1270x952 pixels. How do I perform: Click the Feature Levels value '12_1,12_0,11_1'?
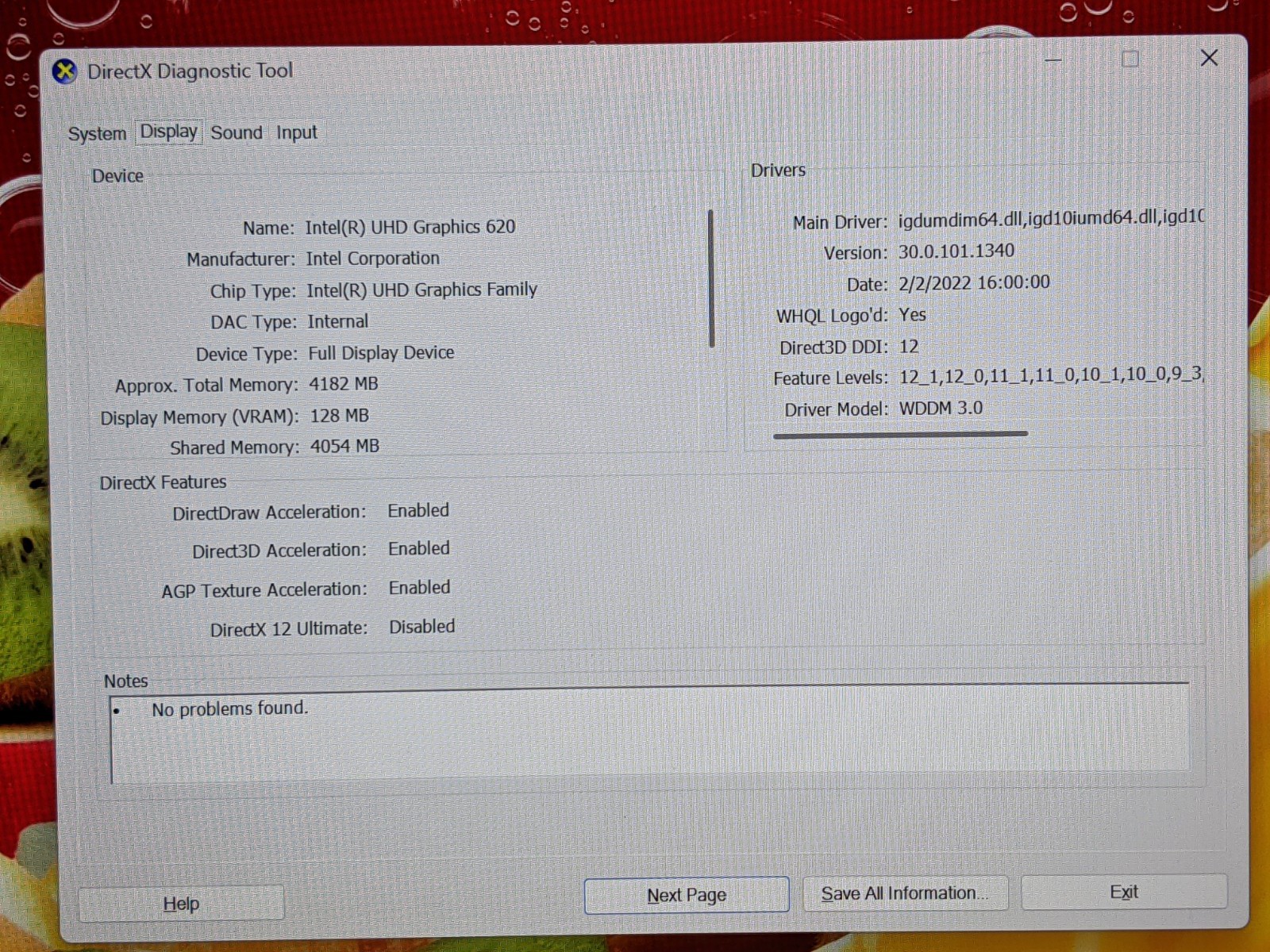tap(964, 376)
